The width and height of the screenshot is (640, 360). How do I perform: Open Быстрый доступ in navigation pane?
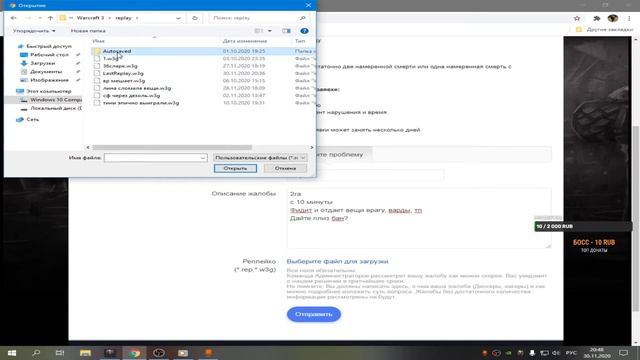49,46
